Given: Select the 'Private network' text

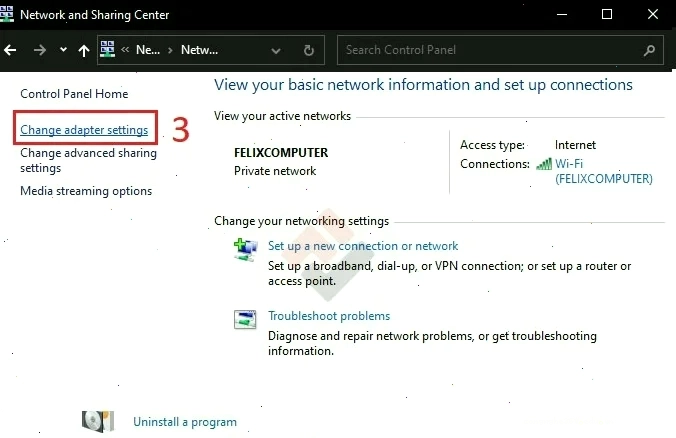Looking at the screenshot, I should pos(275,171).
